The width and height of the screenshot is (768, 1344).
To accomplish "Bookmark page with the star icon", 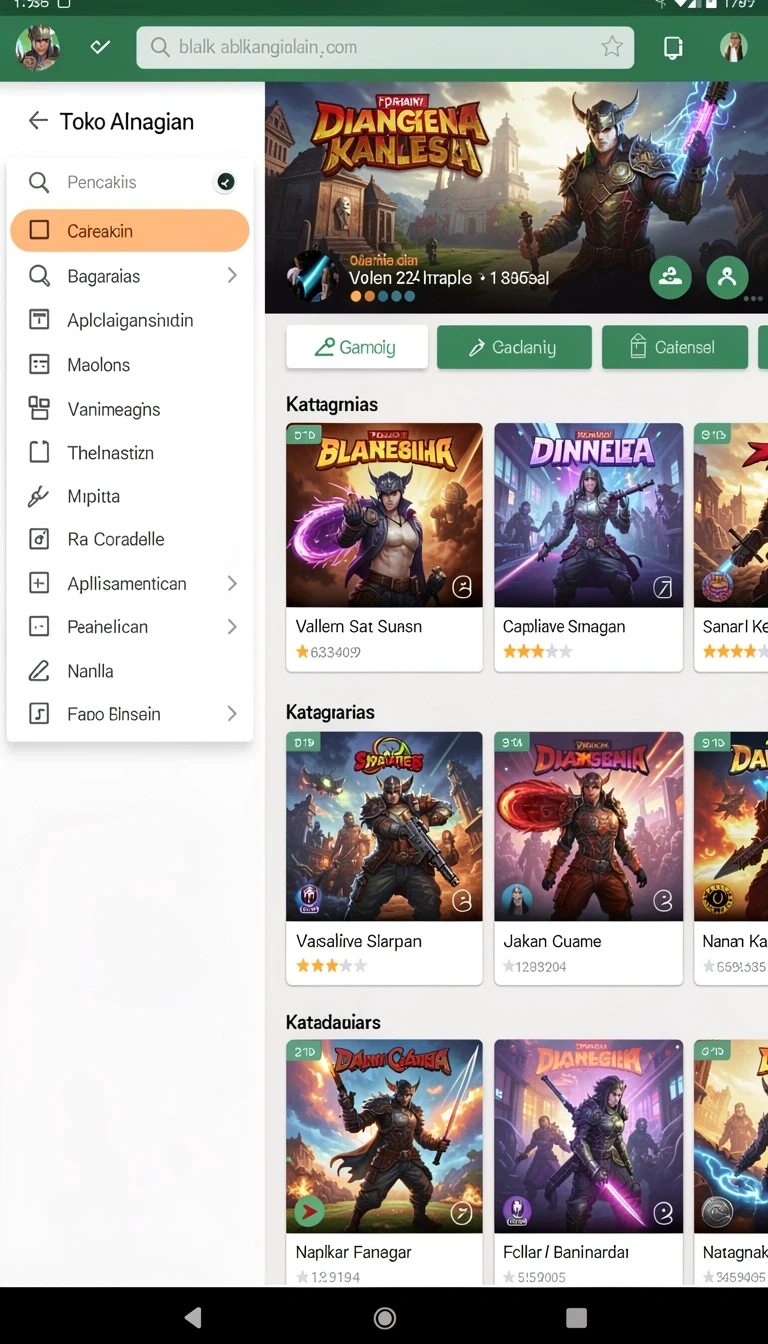I will [x=612, y=47].
